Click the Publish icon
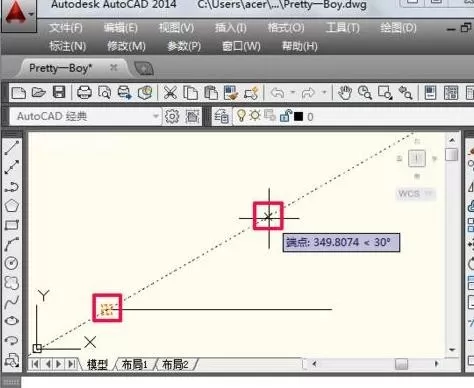This screenshot has width=474, height=388. pyautogui.click(x=125, y=93)
